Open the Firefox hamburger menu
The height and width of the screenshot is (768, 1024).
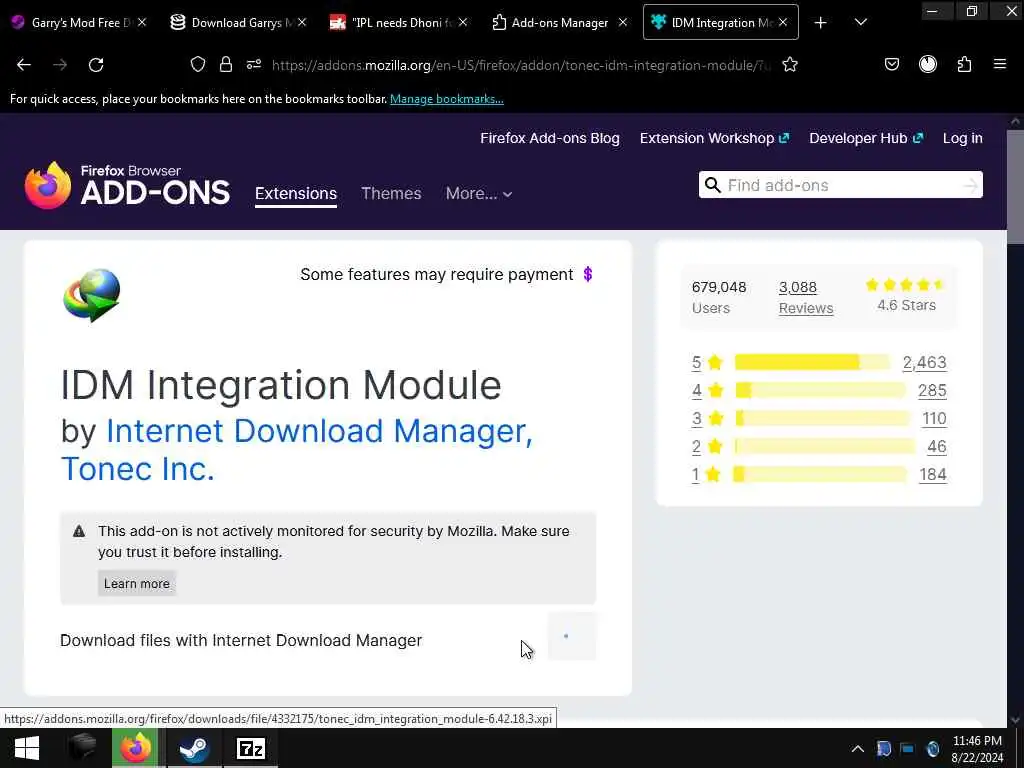(x=1000, y=64)
